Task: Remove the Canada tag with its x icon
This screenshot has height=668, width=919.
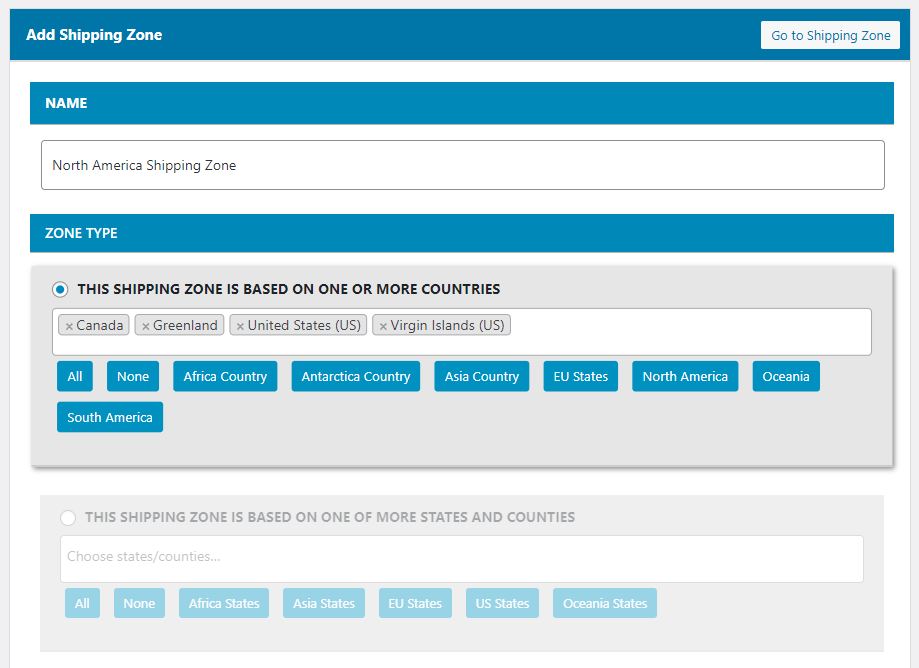Action: click(69, 326)
